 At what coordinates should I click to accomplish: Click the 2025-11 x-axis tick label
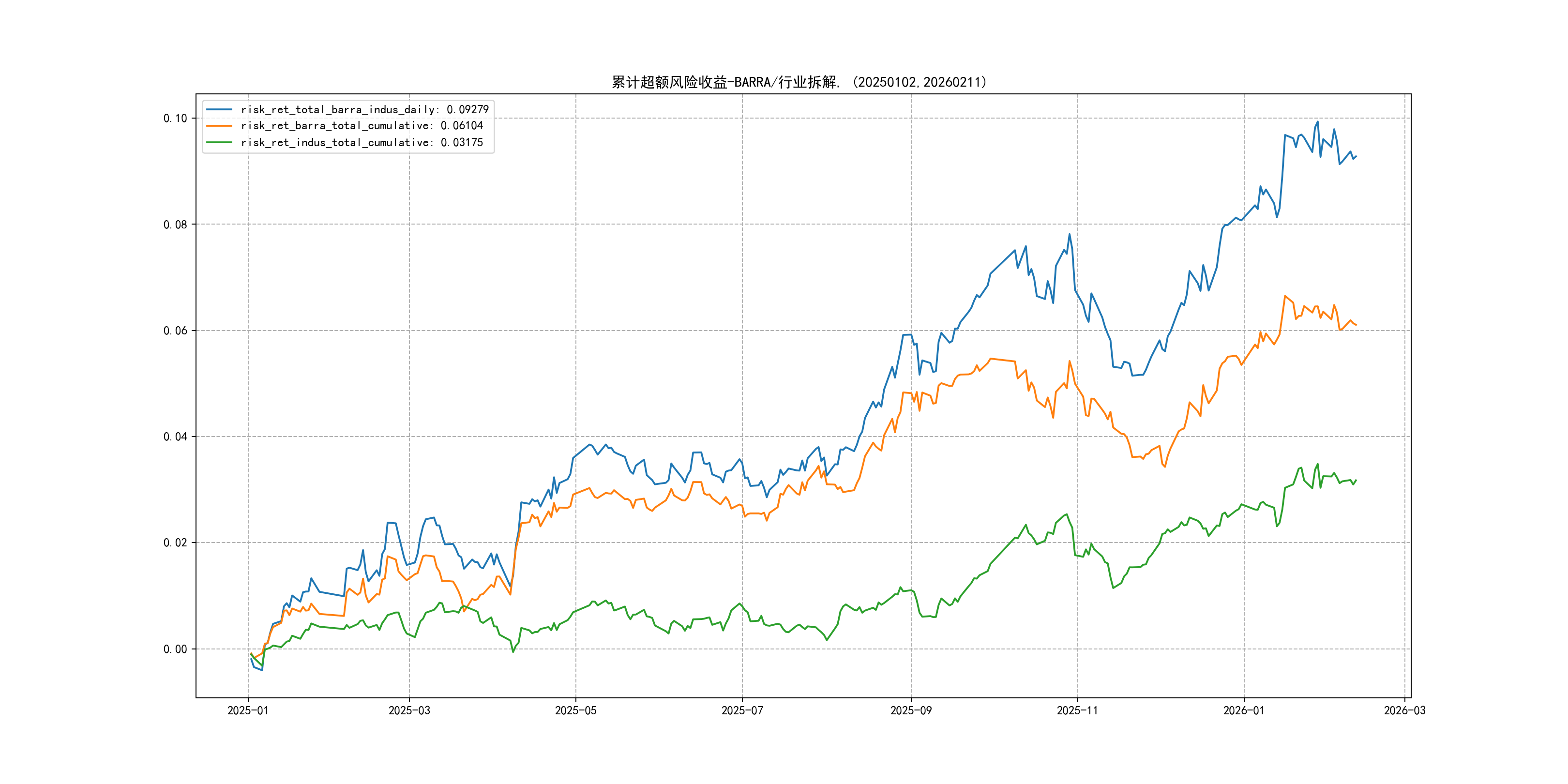[1077, 710]
